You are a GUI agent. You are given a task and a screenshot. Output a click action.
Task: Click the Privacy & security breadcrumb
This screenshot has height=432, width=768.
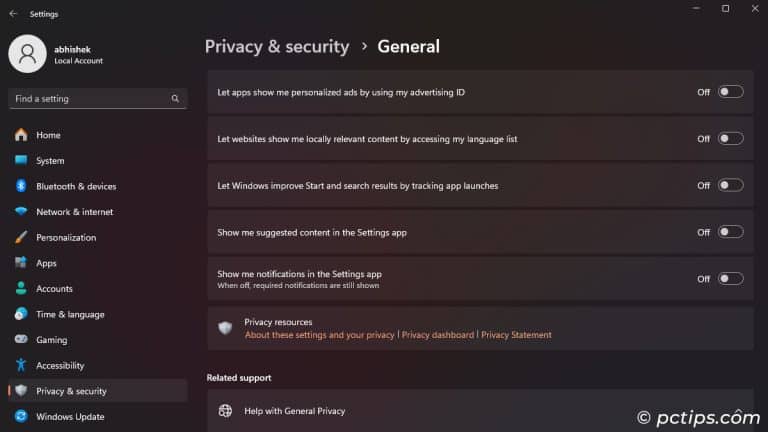277,46
